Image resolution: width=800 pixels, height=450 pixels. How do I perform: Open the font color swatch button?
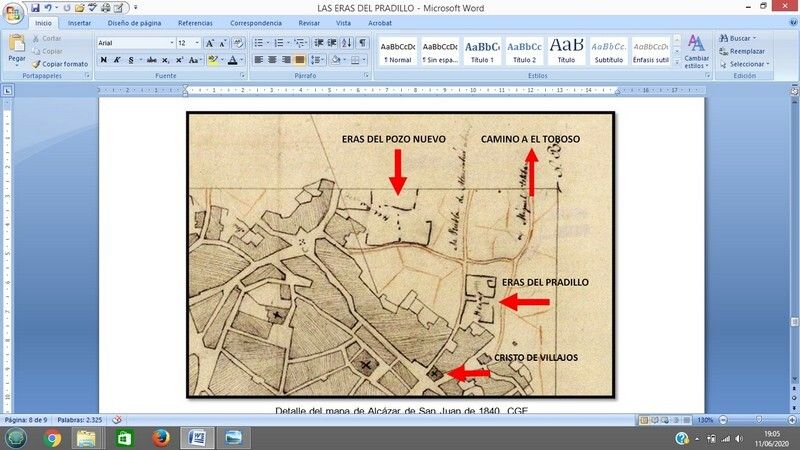(232, 60)
